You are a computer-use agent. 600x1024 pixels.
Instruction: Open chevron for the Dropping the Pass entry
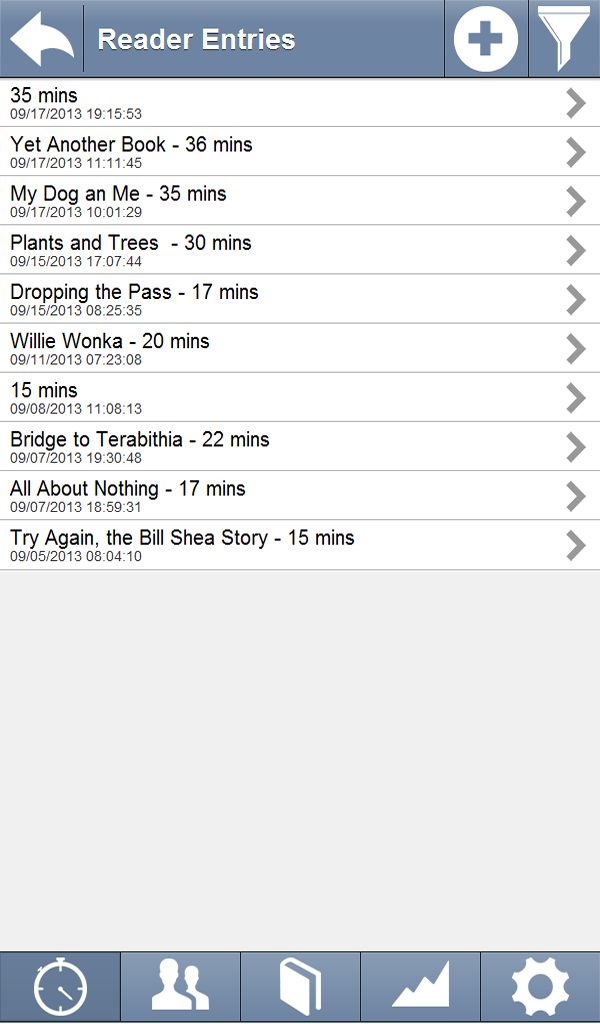pos(575,300)
